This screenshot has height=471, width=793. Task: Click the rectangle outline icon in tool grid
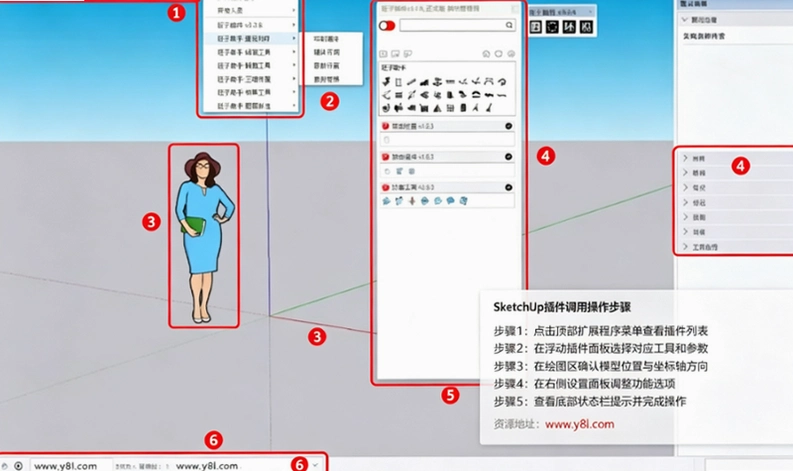[399, 82]
